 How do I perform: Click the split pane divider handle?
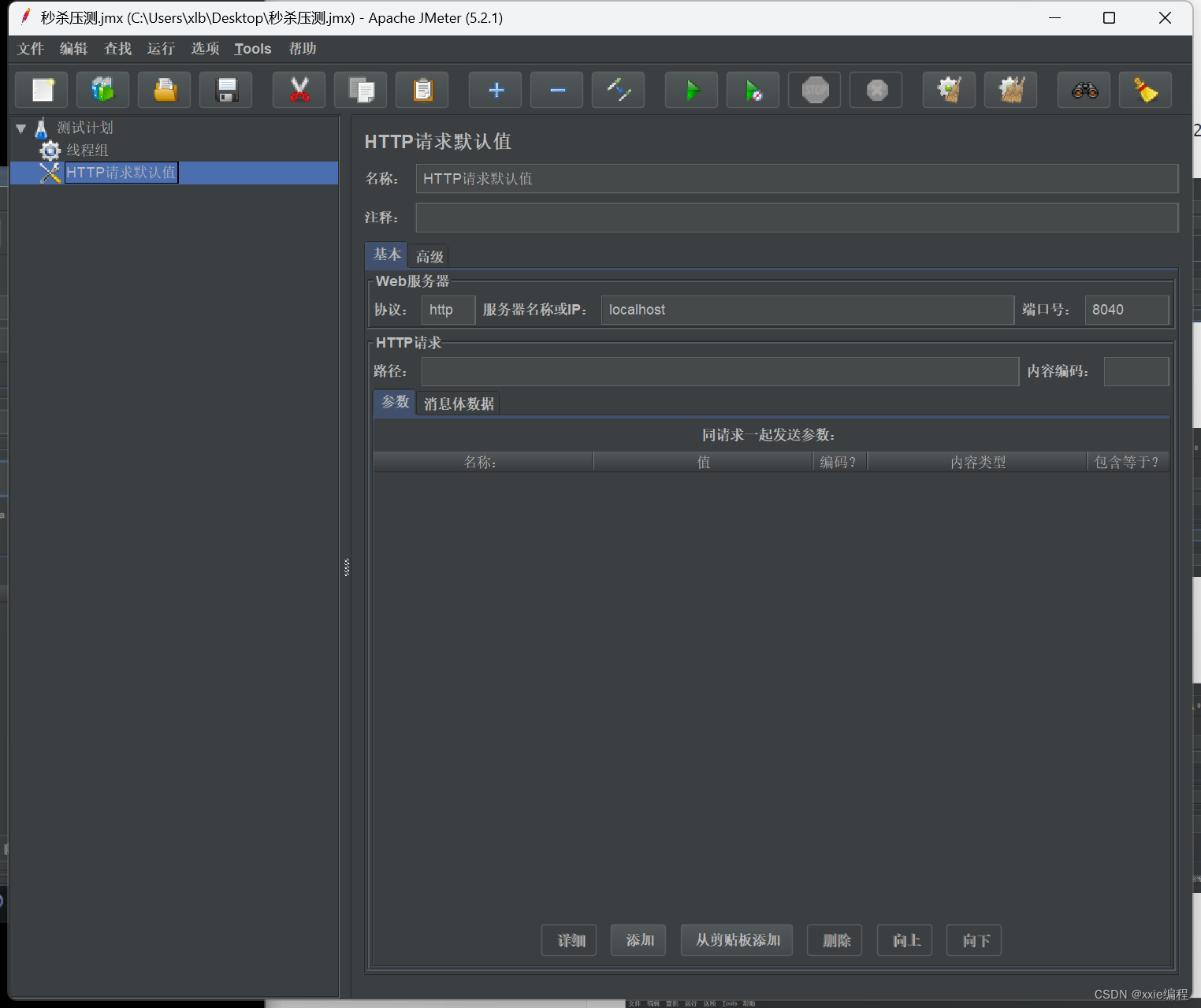coord(346,567)
